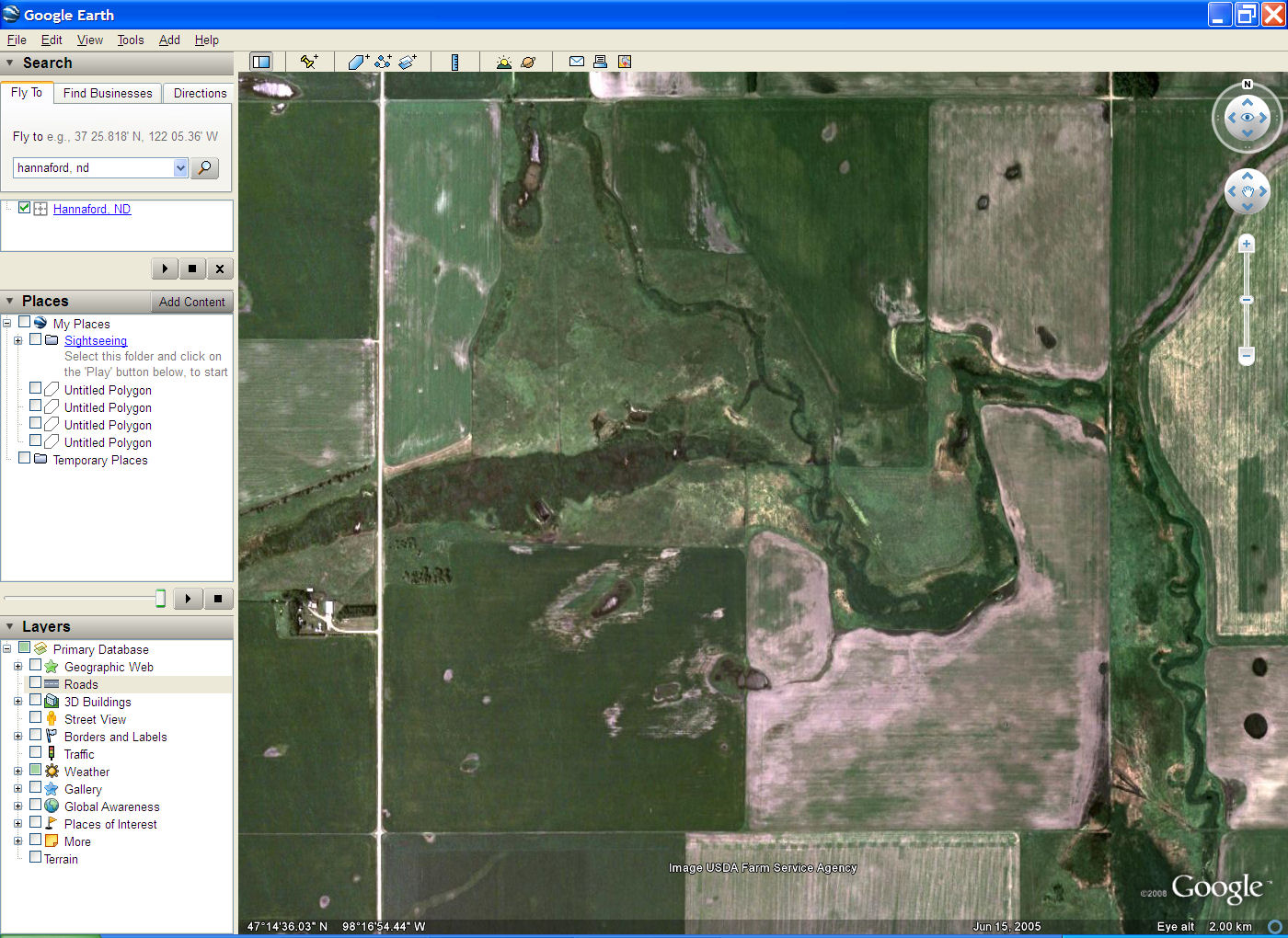Enable the Borders and Labels checkbox
This screenshot has height=938, width=1288.
36,735
